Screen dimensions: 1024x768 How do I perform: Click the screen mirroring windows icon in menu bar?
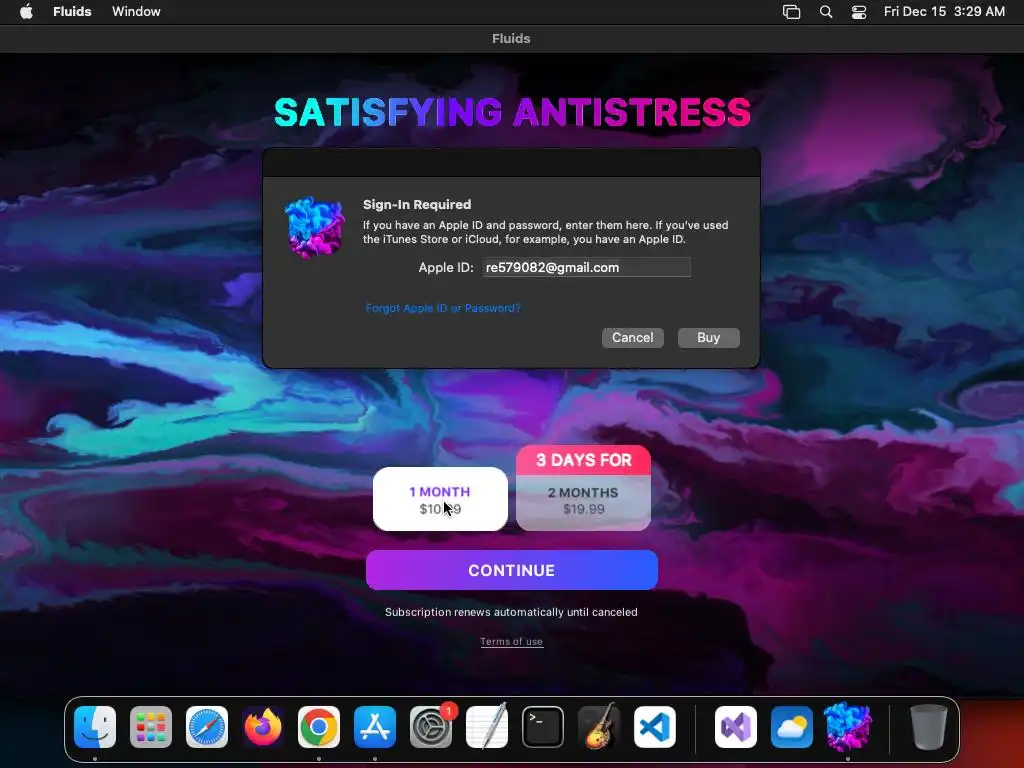point(792,12)
